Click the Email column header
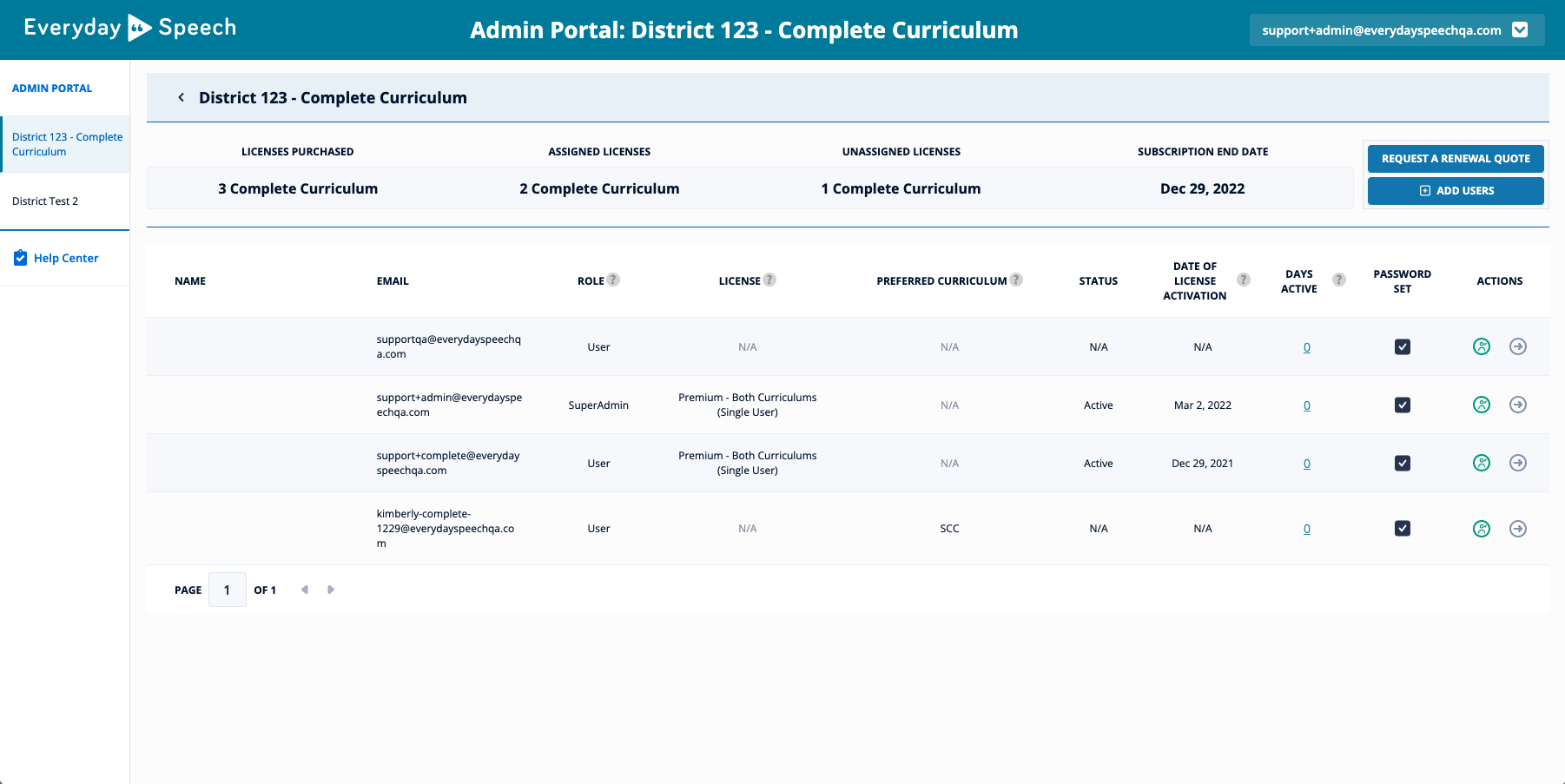1565x784 pixels. (393, 280)
